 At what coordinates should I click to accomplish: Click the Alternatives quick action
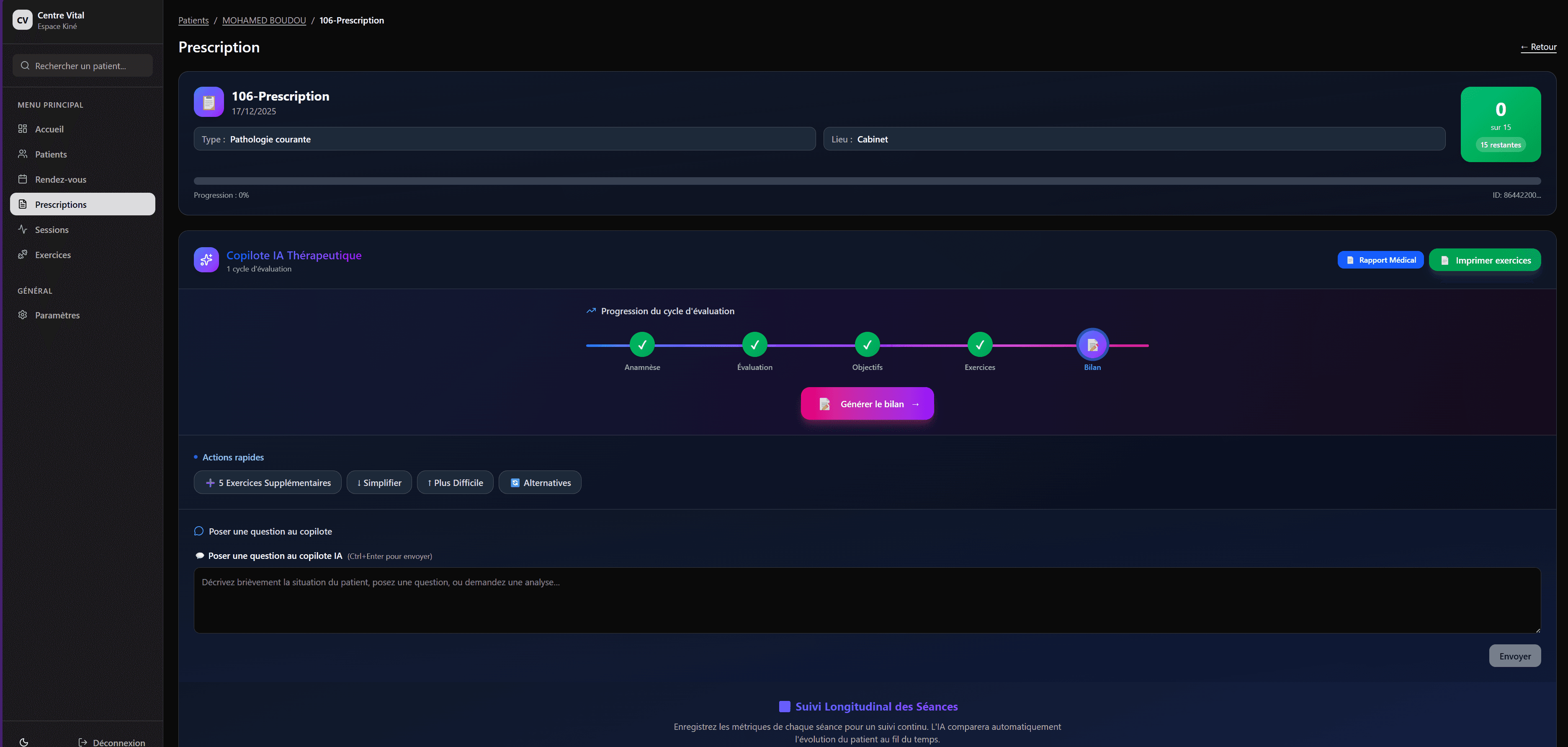539,483
